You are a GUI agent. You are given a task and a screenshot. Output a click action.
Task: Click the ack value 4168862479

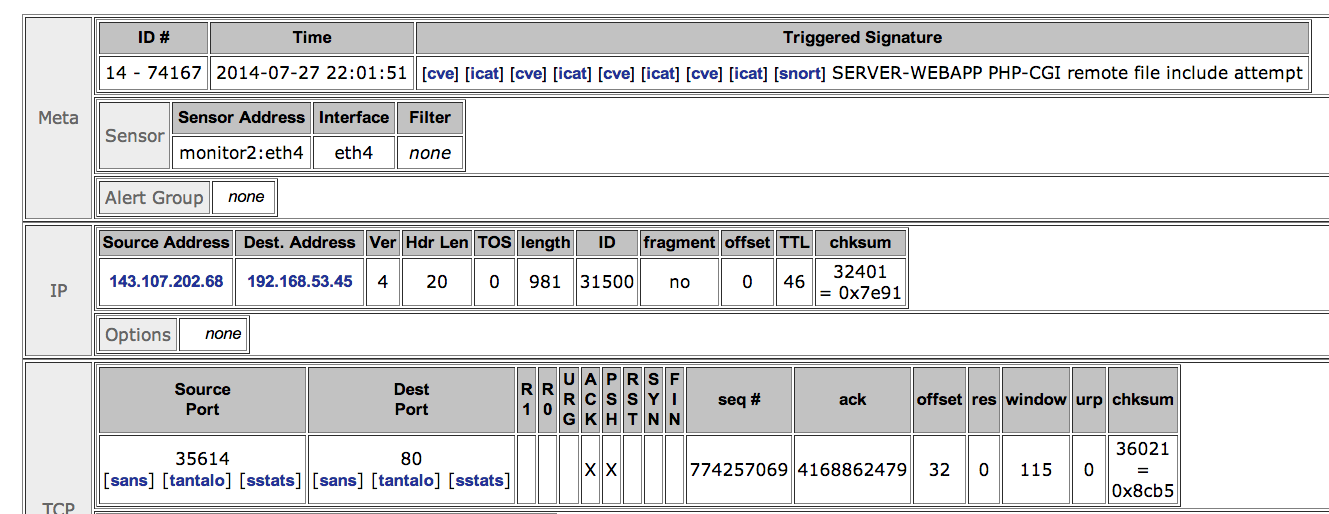[x=852, y=469]
